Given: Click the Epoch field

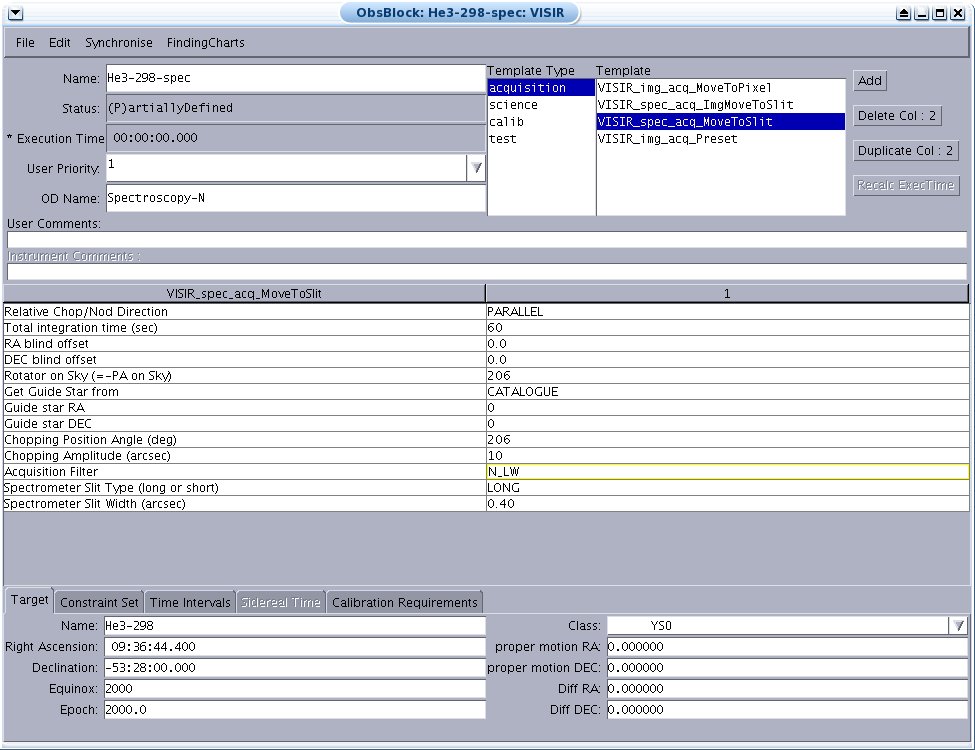Looking at the screenshot, I should [x=295, y=710].
